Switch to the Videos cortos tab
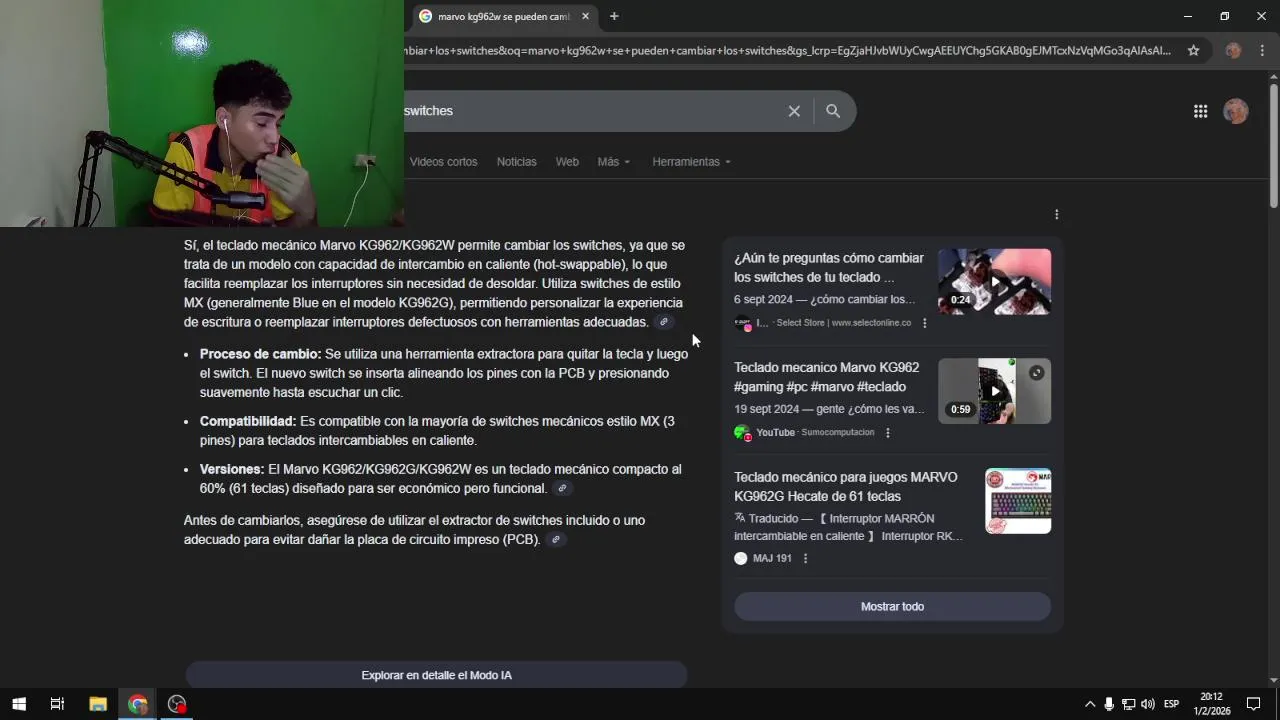 click(x=443, y=162)
